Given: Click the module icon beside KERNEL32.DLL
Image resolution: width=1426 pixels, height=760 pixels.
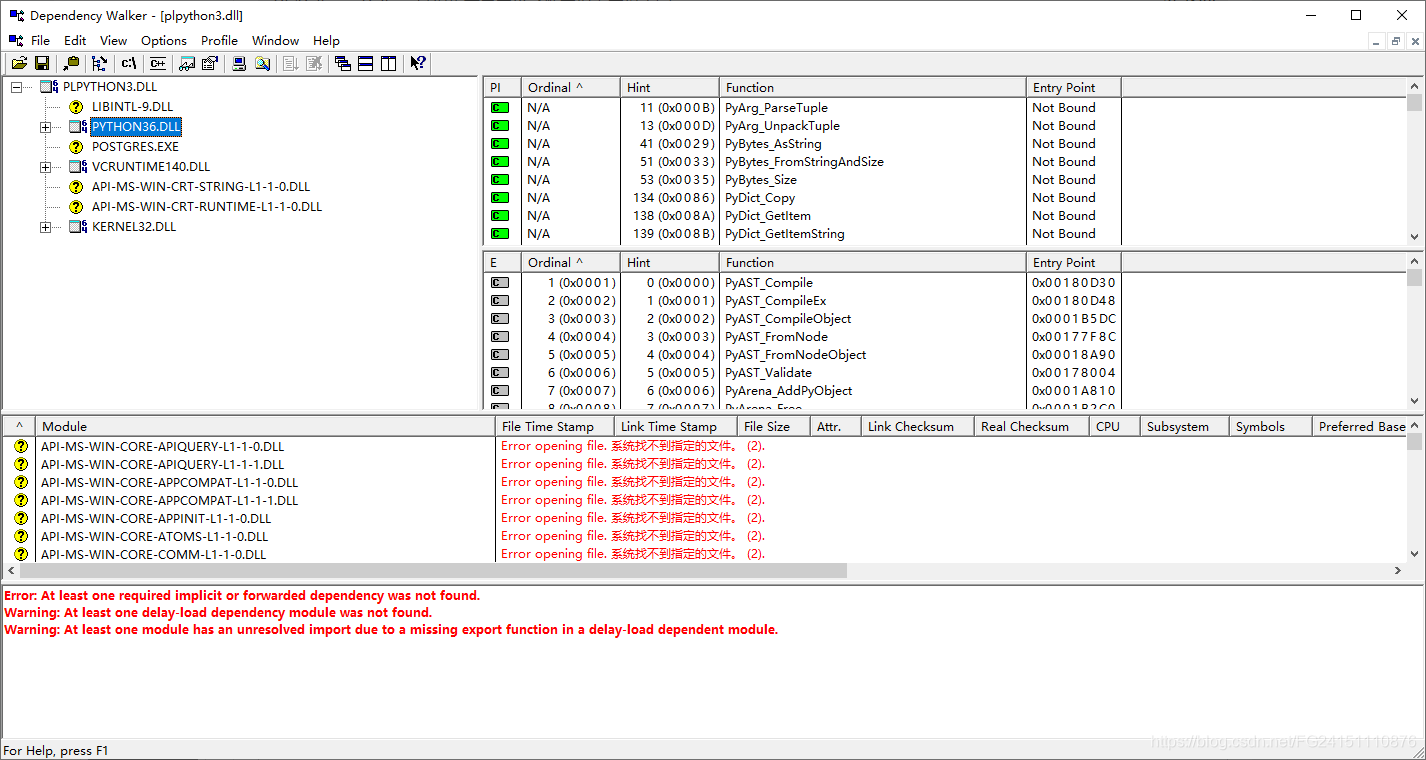Looking at the screenshot, I should (77, 227).
